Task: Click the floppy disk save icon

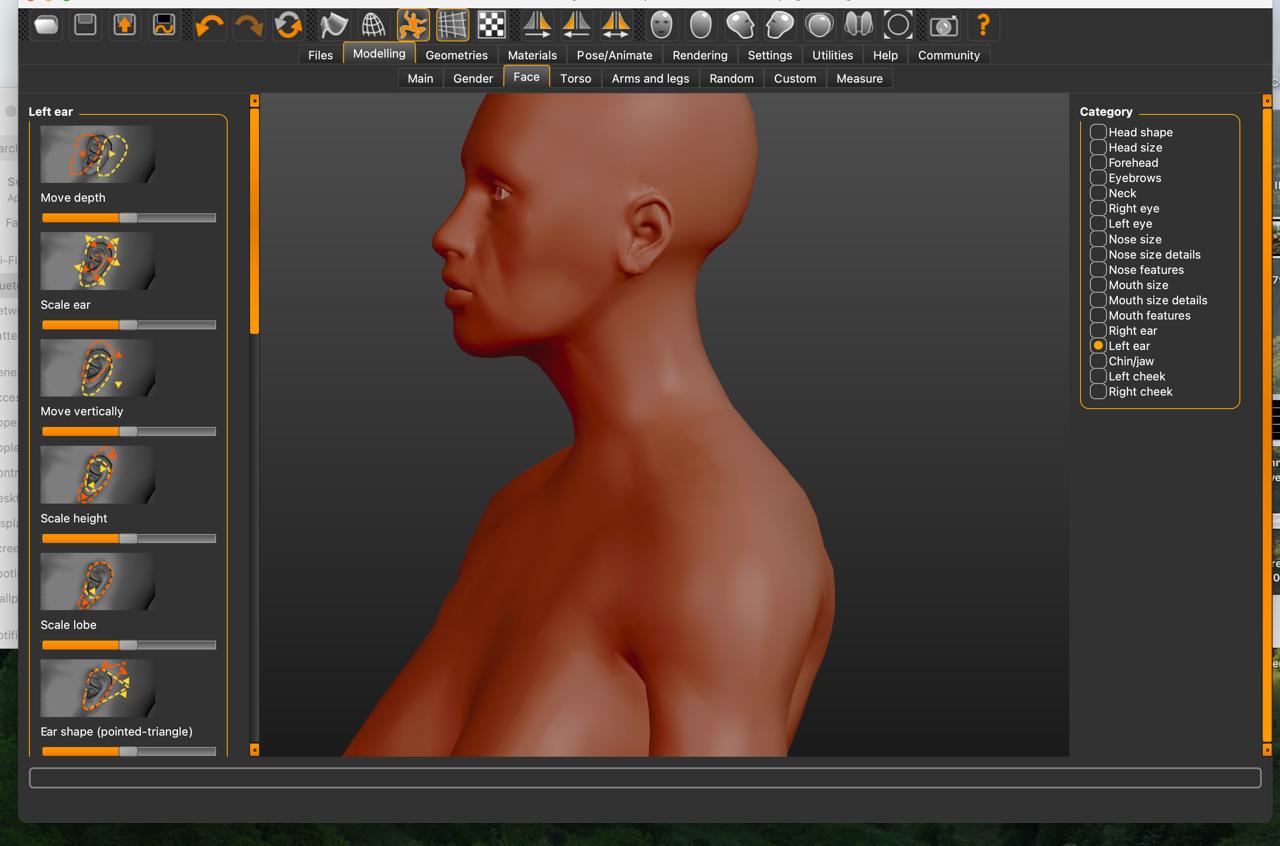Action: (85, 25)
